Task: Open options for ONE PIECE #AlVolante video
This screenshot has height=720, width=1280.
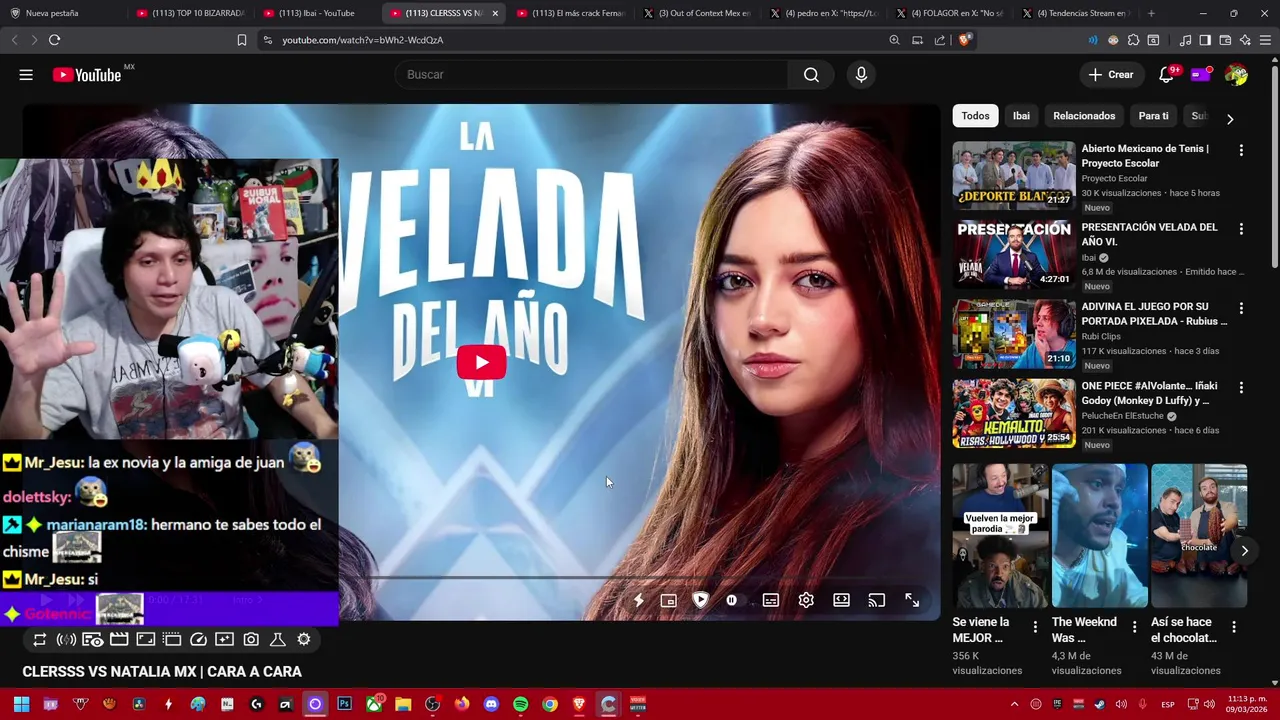Action: 1241,387
